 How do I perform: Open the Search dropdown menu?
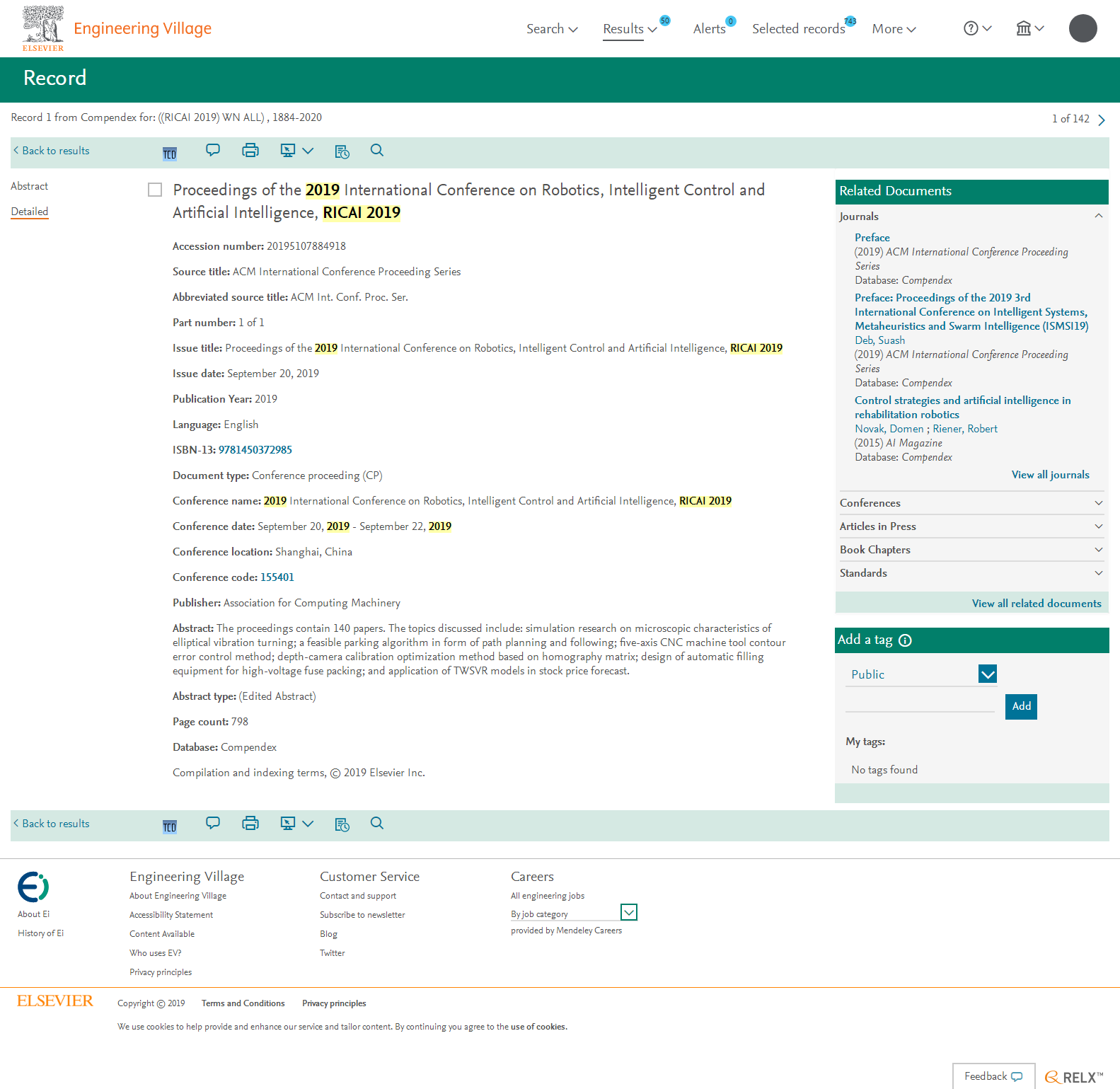tap(552, 29)
